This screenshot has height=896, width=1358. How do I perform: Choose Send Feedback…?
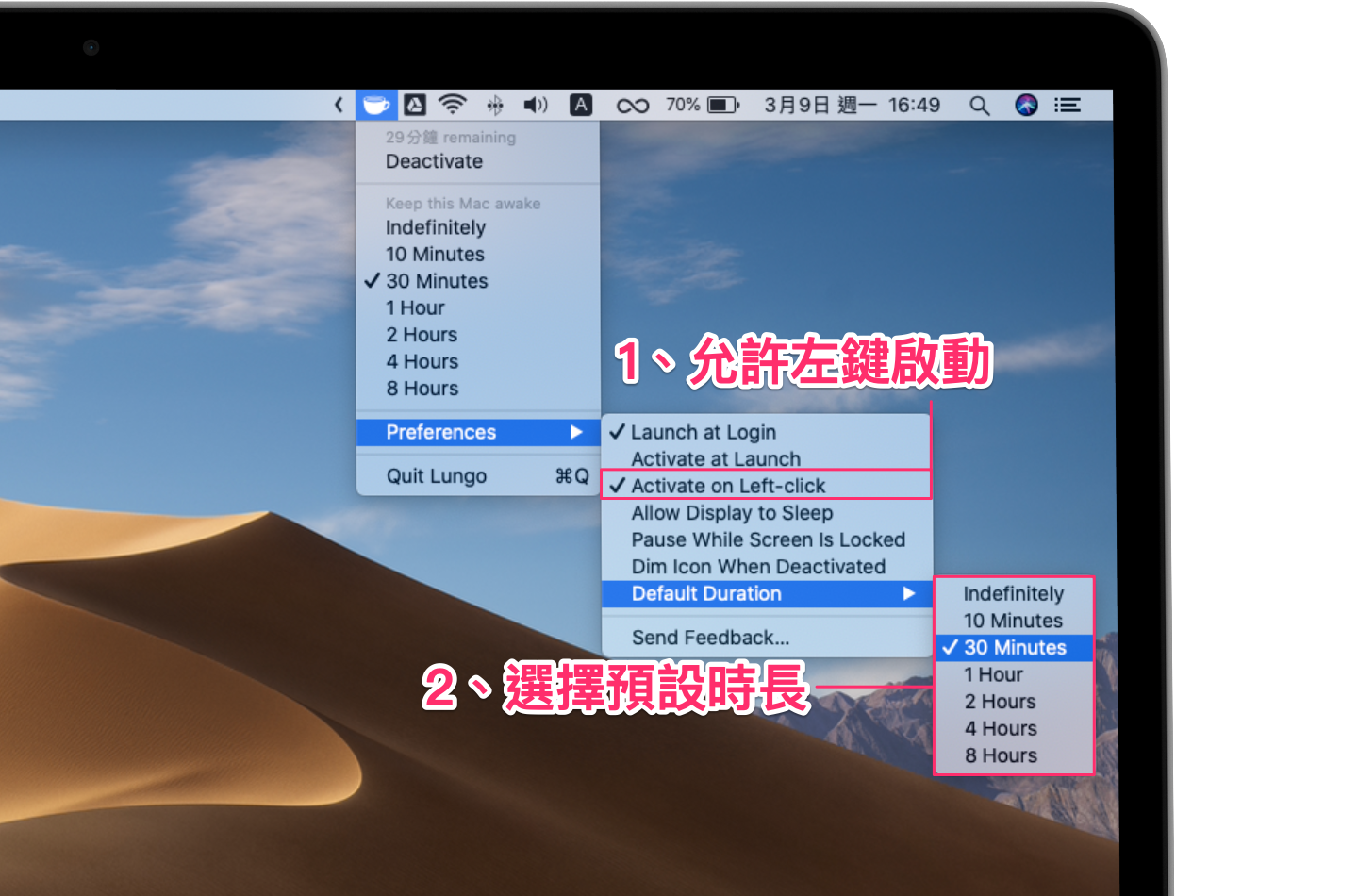coord(767,638)
